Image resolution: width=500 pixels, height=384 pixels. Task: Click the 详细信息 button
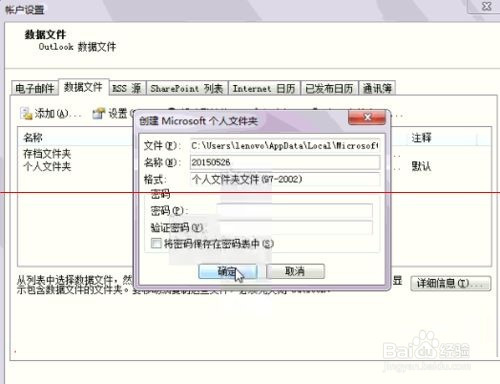[x=450, y=283]
